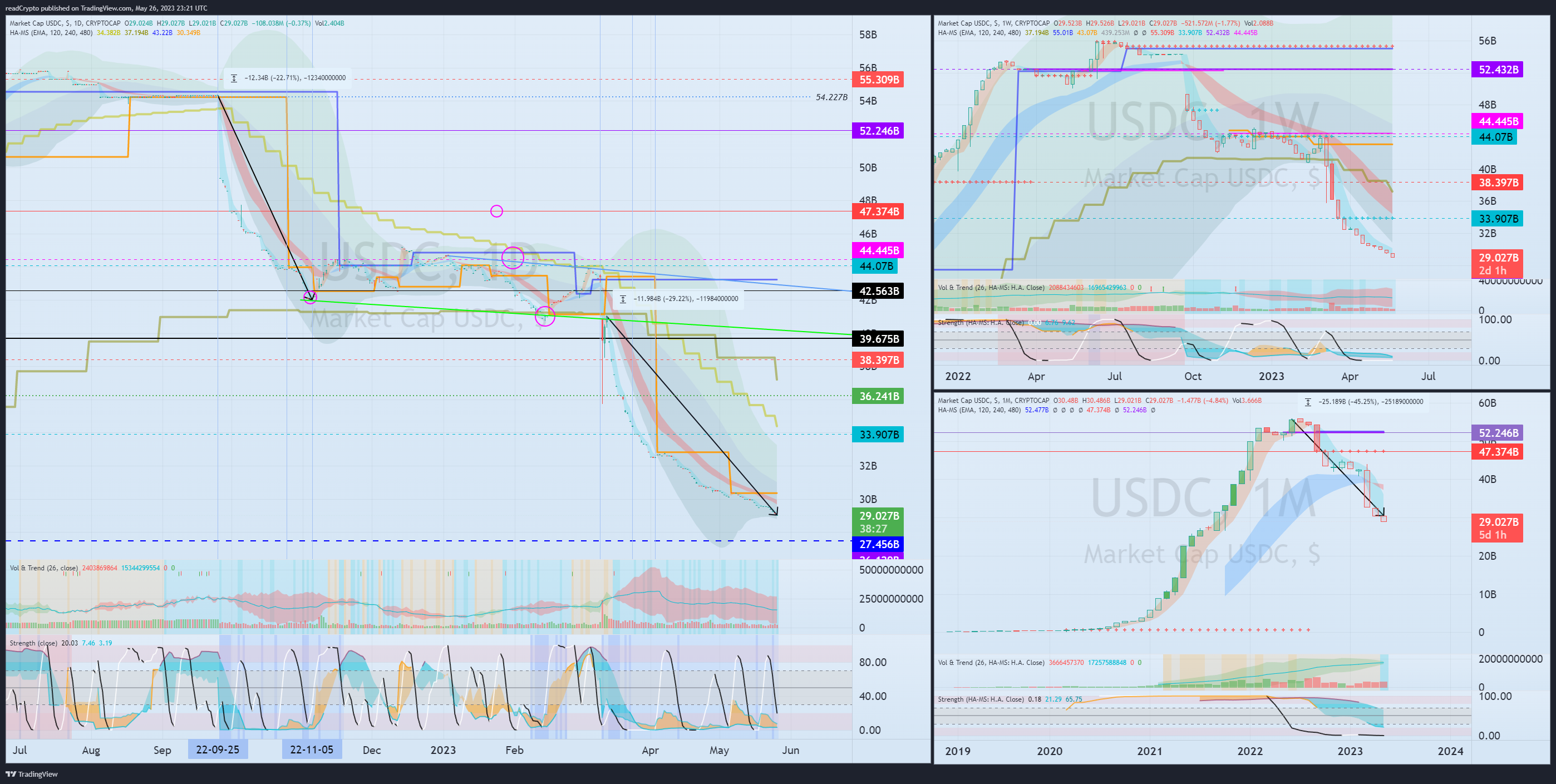
Task: Select the 38.397B red label on 1W chart
Action: click(x=1498, y=183)
